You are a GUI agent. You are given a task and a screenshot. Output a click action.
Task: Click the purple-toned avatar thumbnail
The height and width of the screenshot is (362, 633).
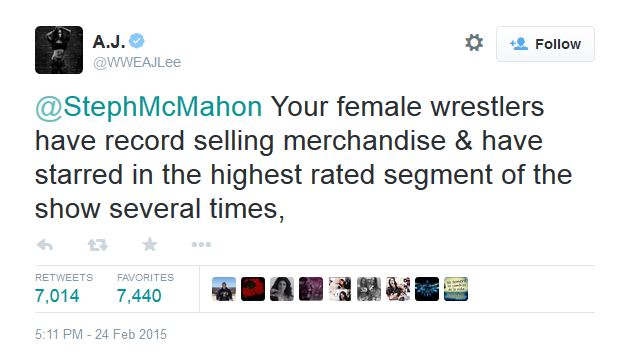[311, 289]
